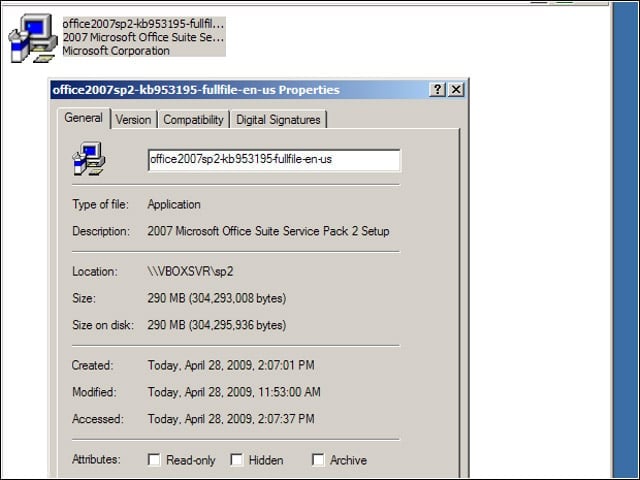
Task: Click the file label 'office2007sp2-kb953195-fullfil...'
Action: tap(143, 24)
